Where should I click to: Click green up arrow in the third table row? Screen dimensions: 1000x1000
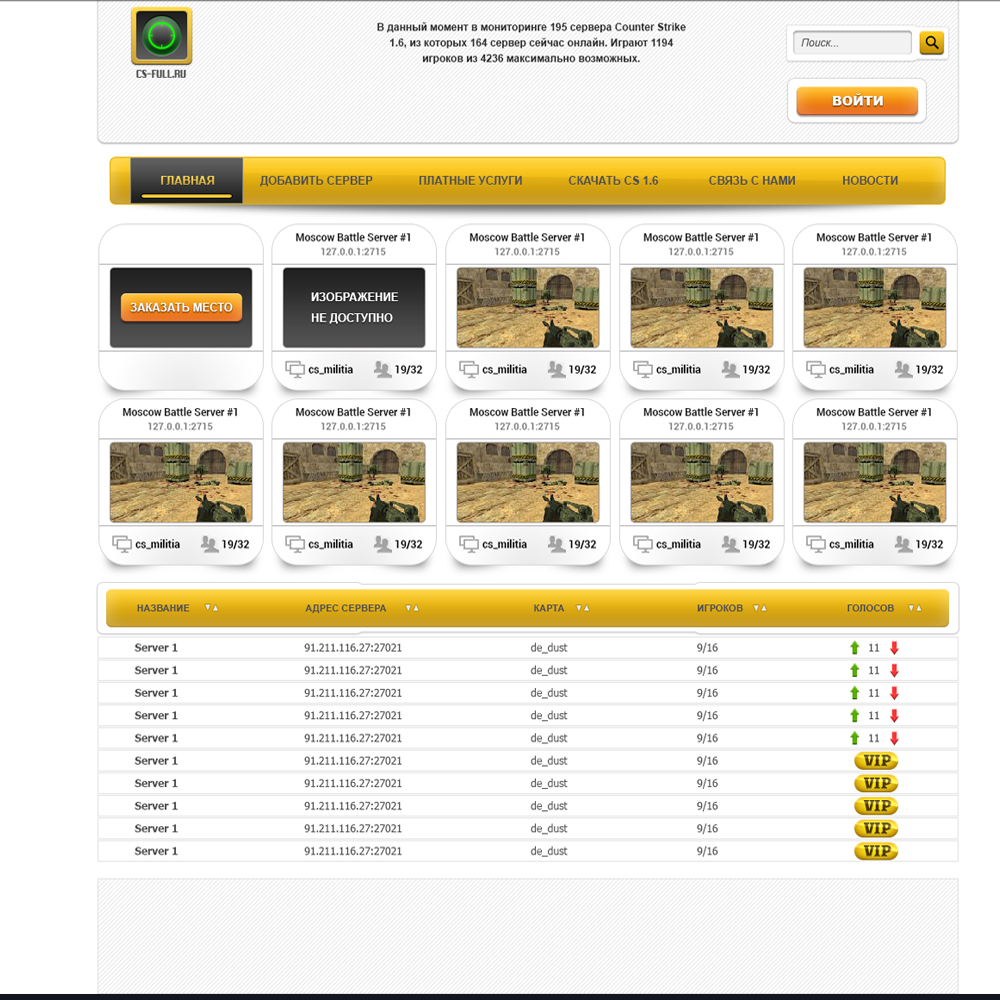point(854,693)
